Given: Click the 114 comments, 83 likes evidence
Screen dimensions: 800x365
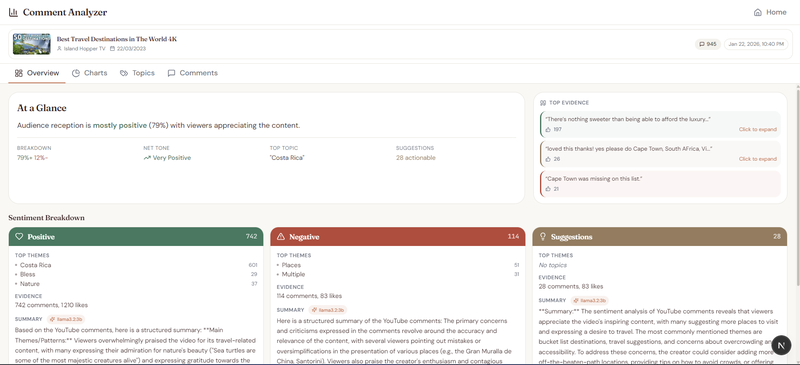Looking at the screenshot, I should [x=309, y=296].
